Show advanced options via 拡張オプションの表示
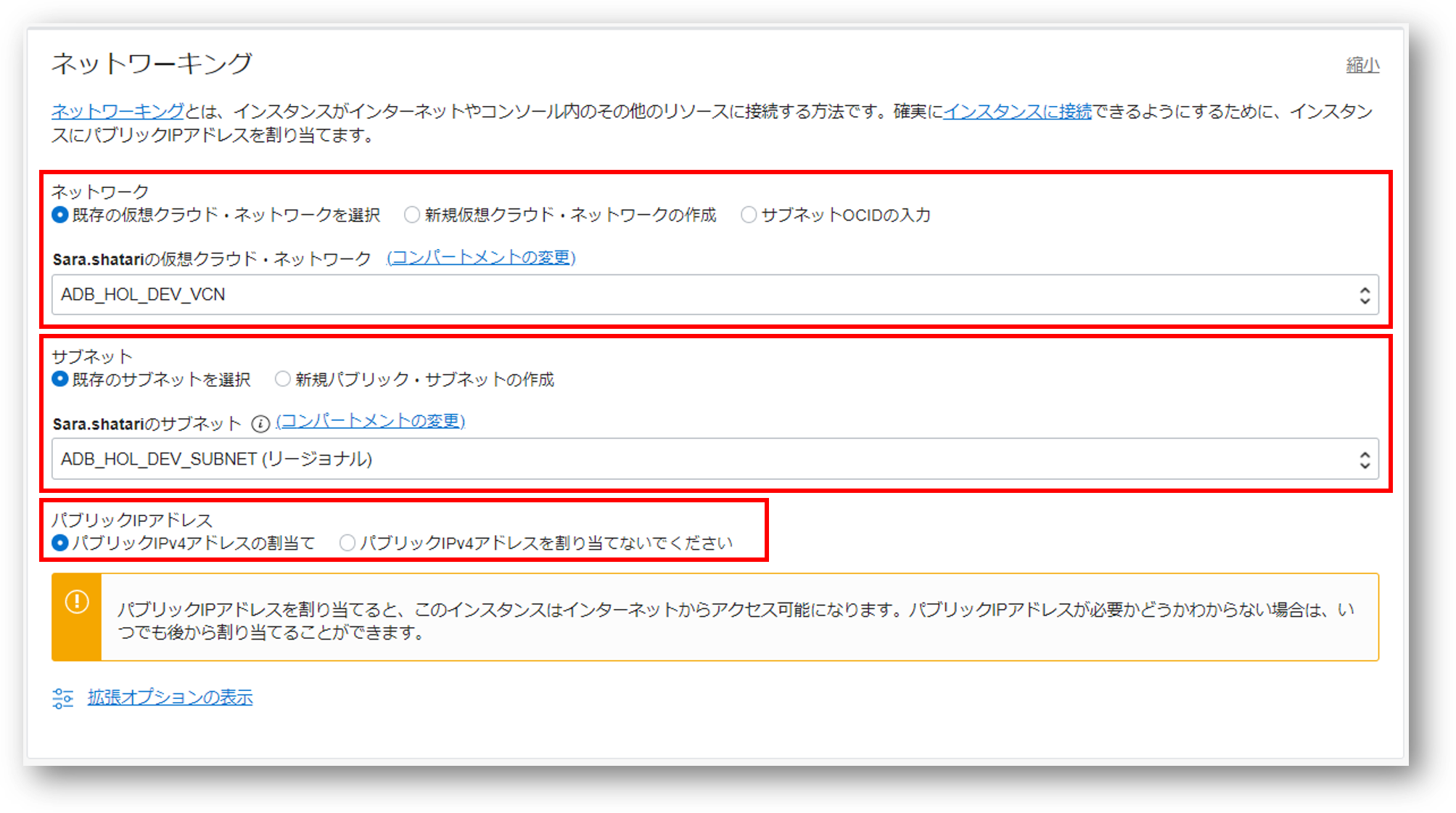1456x813 pixels. tap(169, 697)
